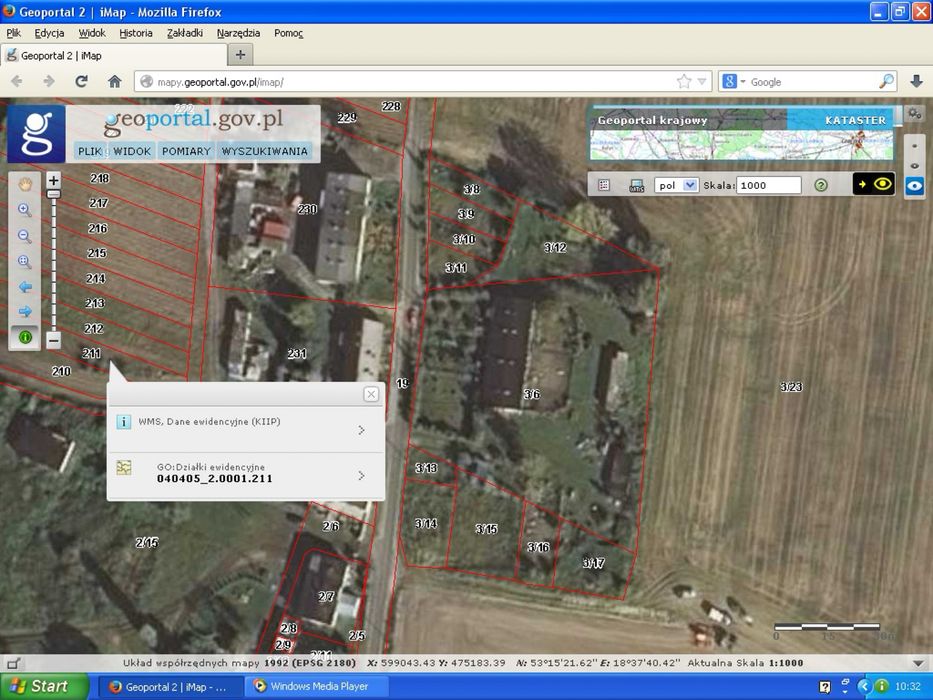Click the Skala scale input field

tap(769, 185)
